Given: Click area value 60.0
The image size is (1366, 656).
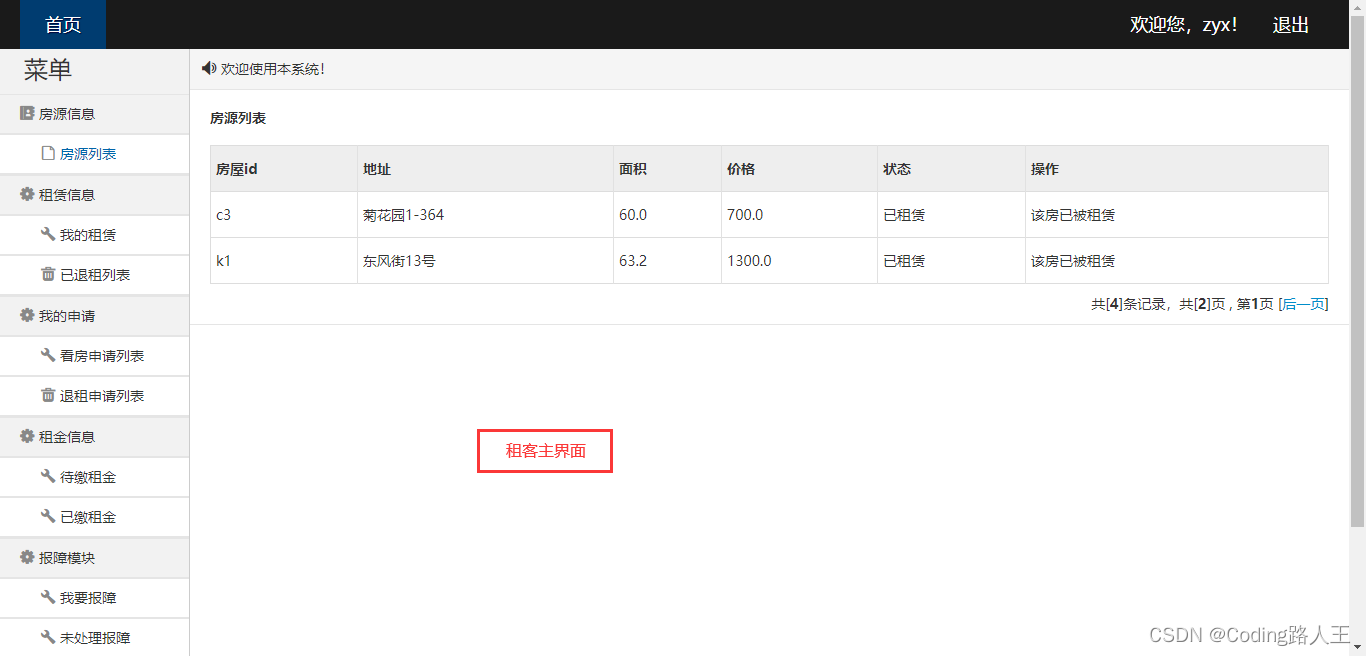Looking at the screenshot, I should point(633,215).
